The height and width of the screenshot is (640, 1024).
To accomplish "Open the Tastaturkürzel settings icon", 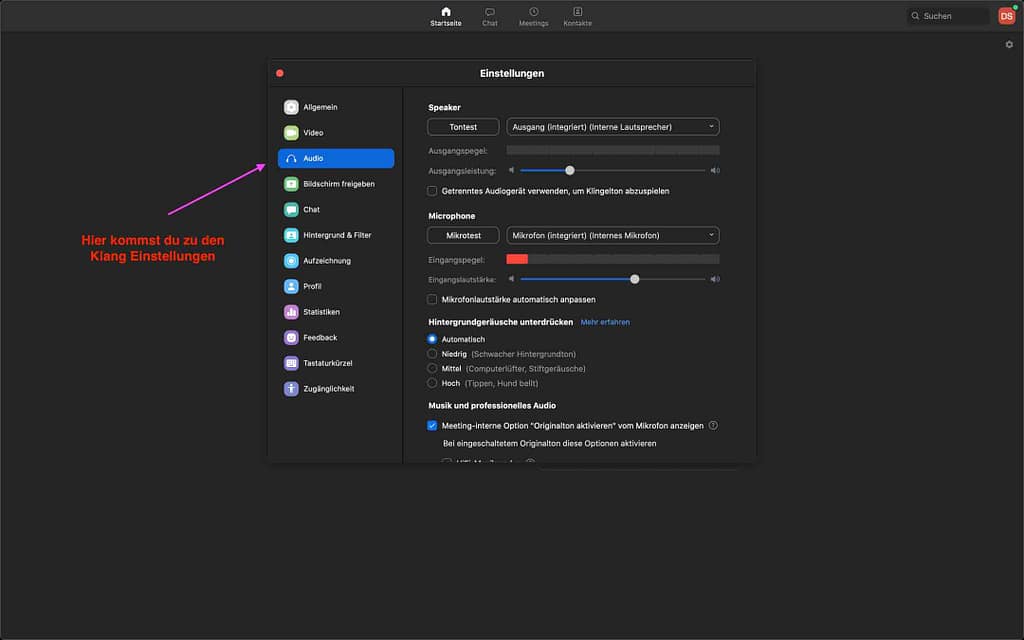I will pyautogui.click(x=291, y=363).
